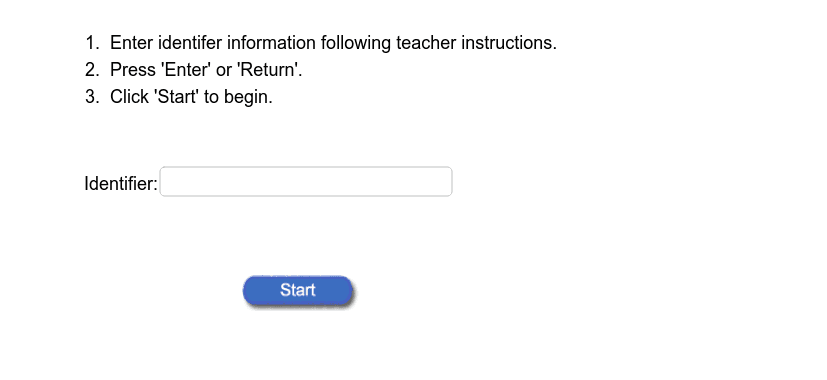827x380 pixels.
Task: Click the word 'instructions' in step one
Action: click(507, 43)
